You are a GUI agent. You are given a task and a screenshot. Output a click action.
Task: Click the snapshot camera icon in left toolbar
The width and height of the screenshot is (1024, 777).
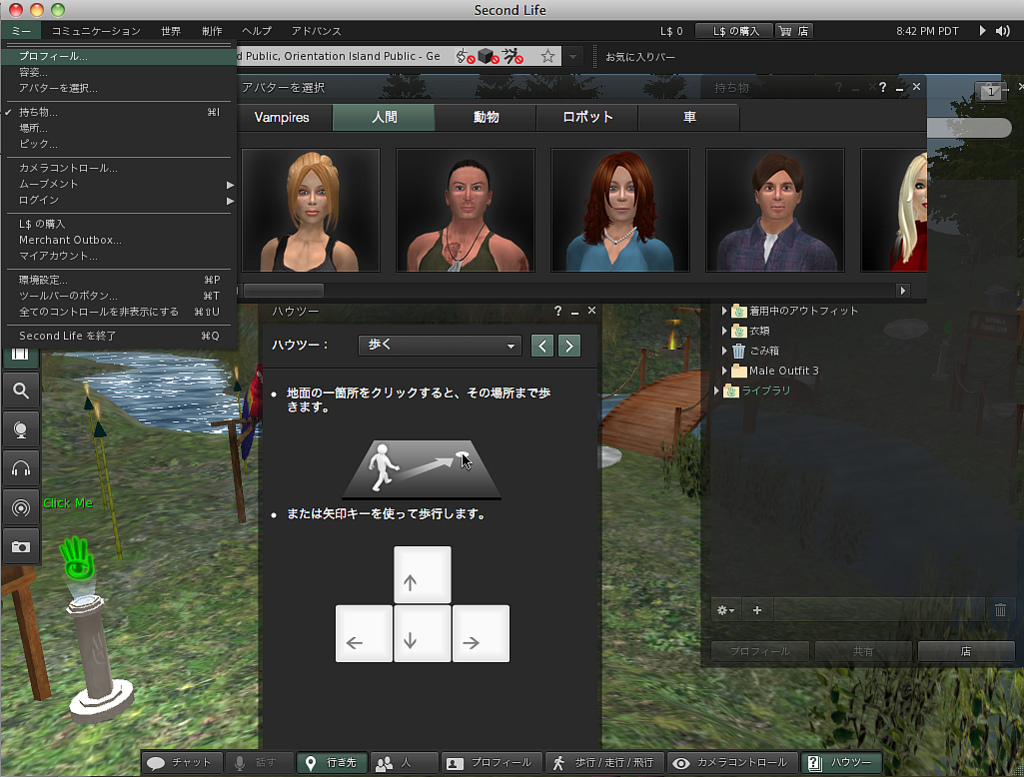pyautogui.click(x=21, y=546)
